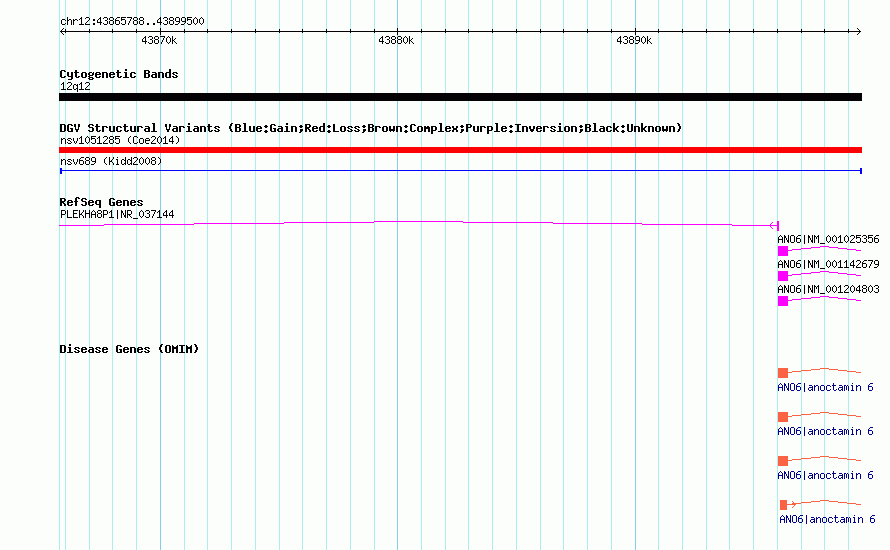Screen dimensions: 890x550
Task: Select the magenta PLEKHA8P1 transcript line
Action: point(418,224)
